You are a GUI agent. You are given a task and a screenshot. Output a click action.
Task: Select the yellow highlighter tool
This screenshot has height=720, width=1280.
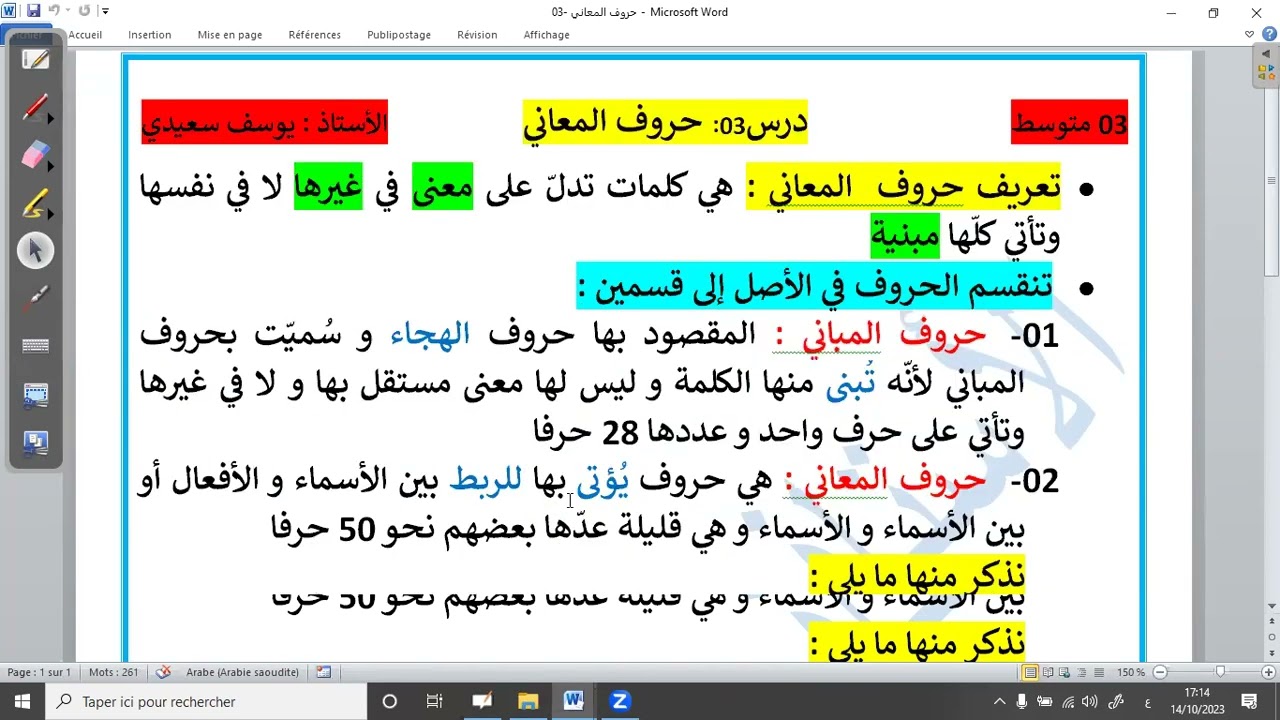pyautogui.click(x=34, y=203)
